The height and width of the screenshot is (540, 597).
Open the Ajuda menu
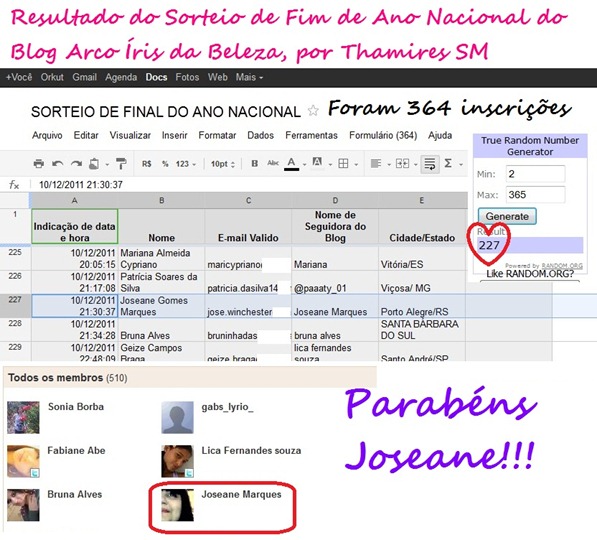coord(440,135)
